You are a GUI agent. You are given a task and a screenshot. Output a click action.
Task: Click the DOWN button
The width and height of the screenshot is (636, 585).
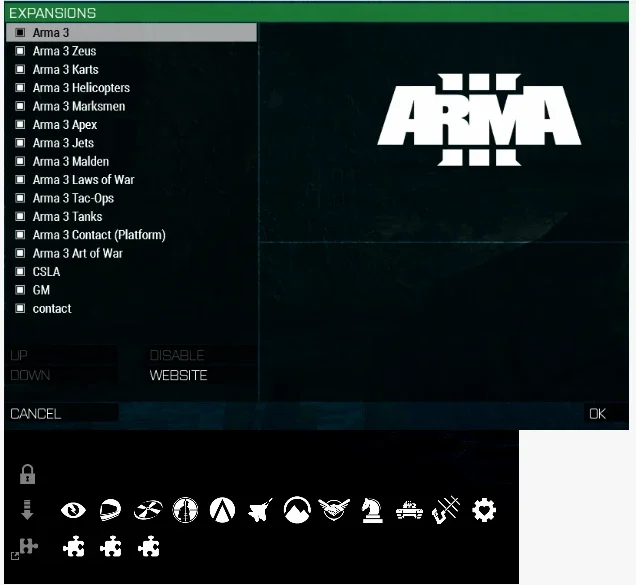61,375
